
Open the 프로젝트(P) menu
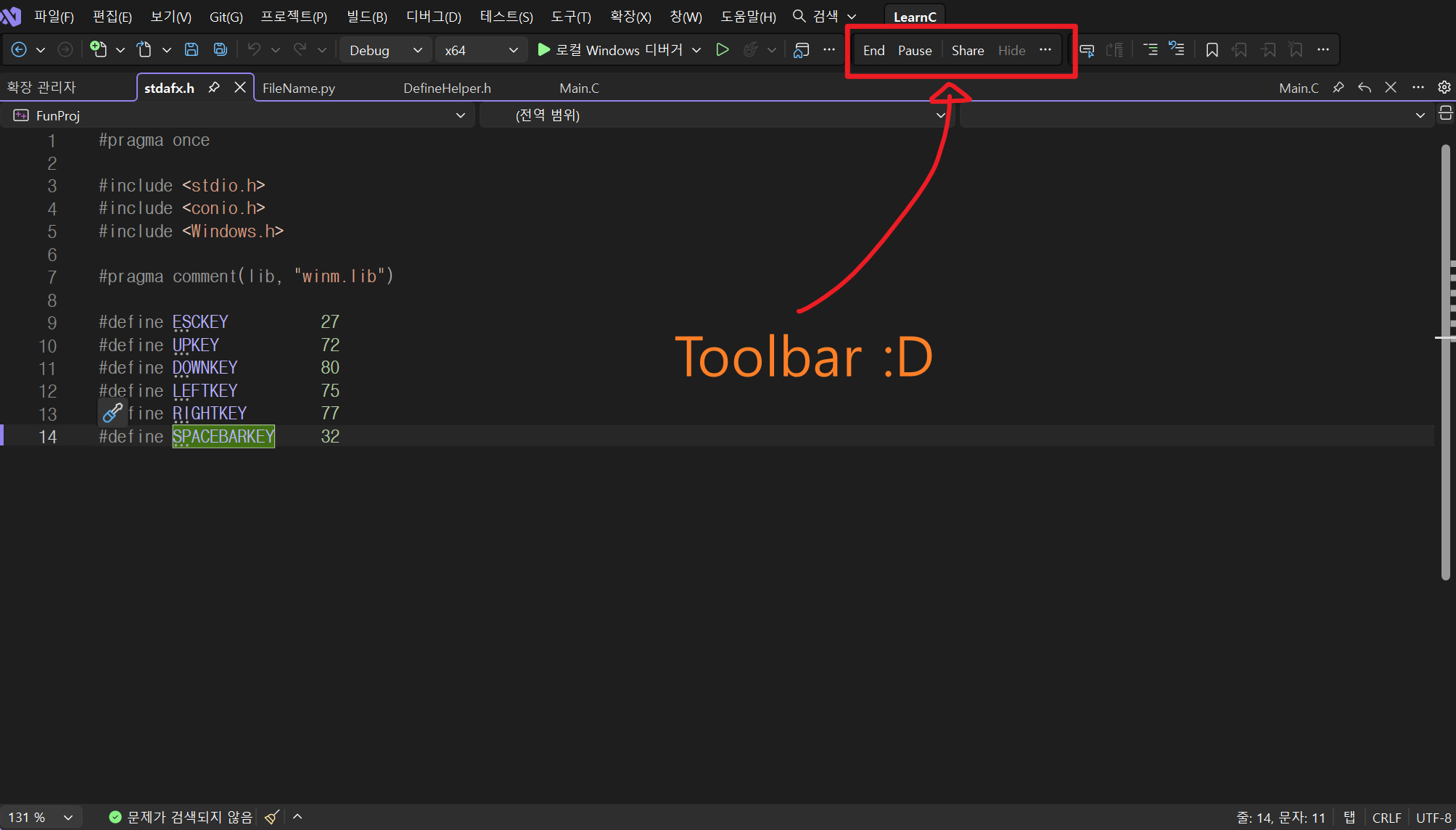coord(295,17)
